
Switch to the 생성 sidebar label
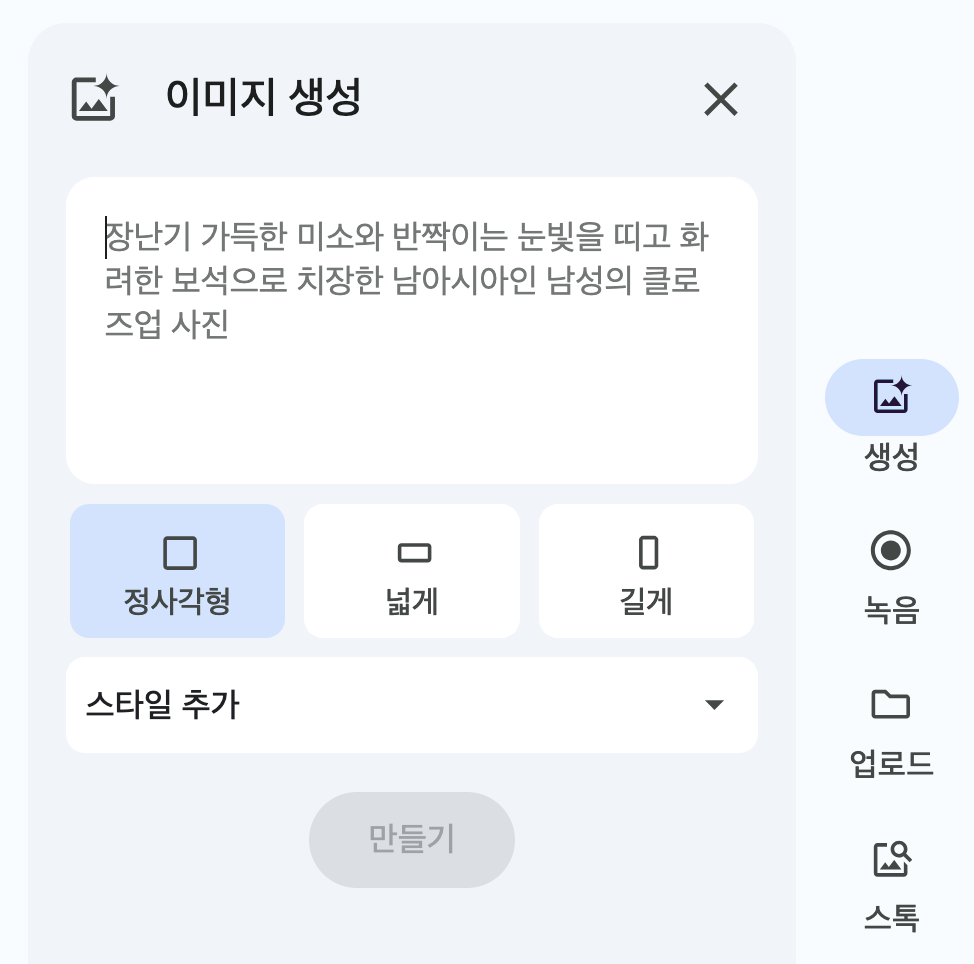click(891, 458)
